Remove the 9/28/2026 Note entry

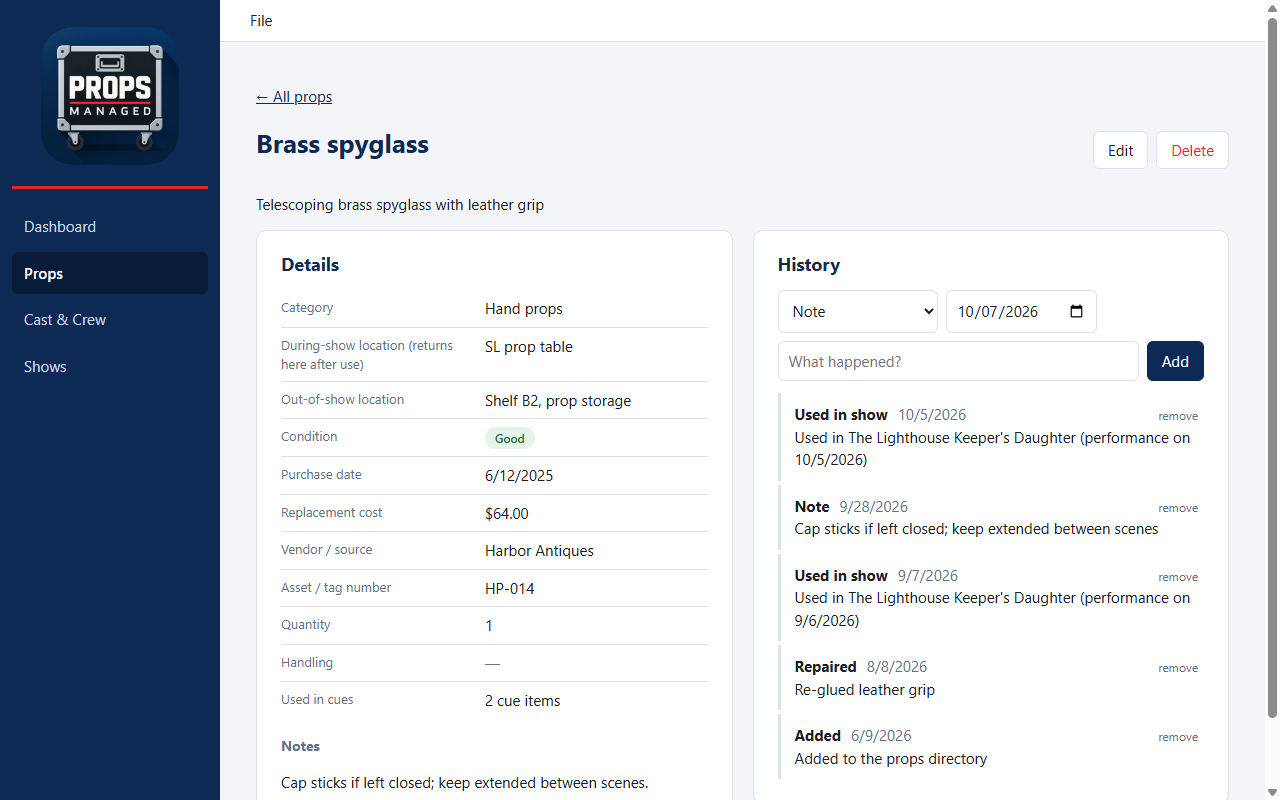pos(1178,508)
